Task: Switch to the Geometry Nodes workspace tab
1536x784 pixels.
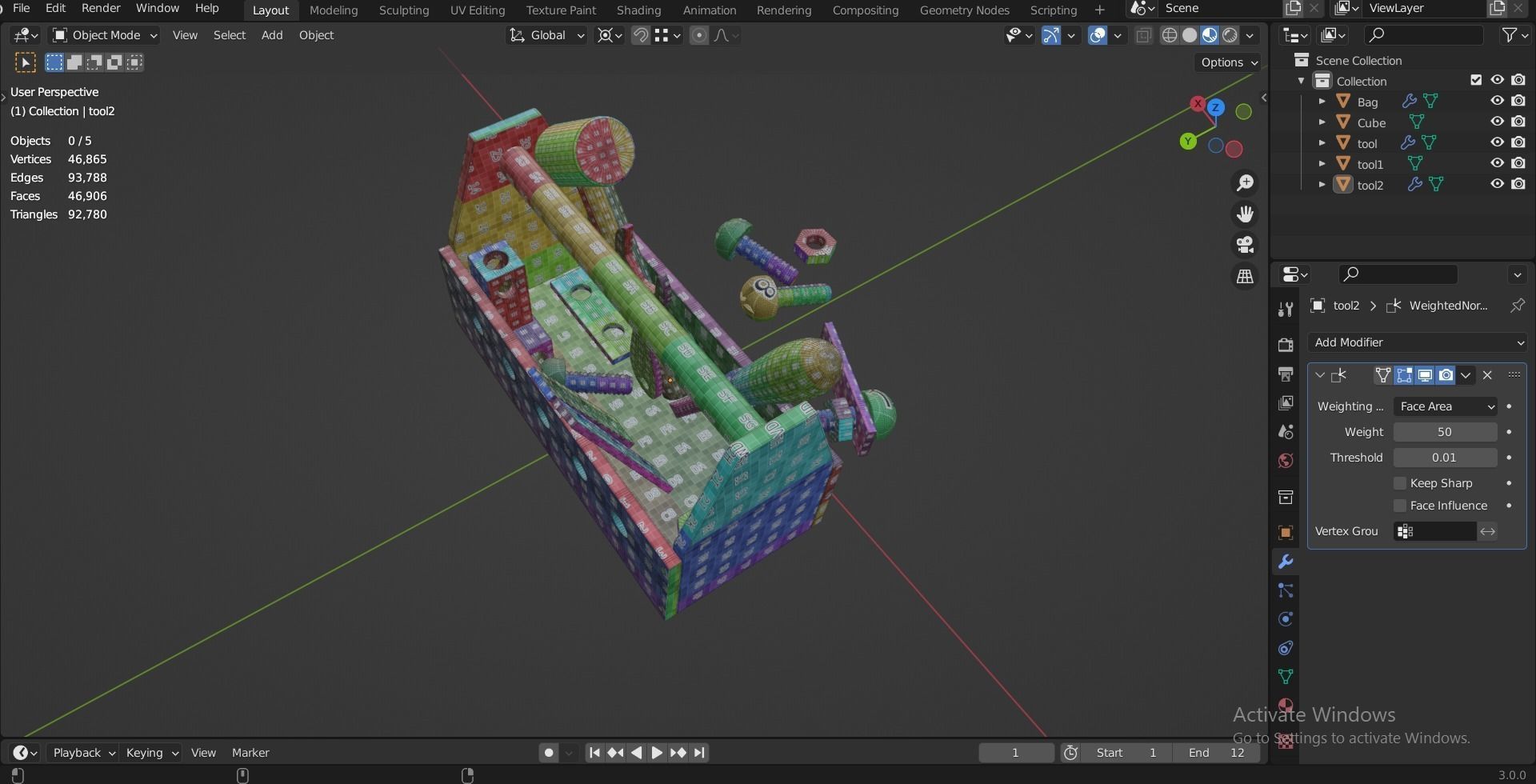Action: point(964,10)
